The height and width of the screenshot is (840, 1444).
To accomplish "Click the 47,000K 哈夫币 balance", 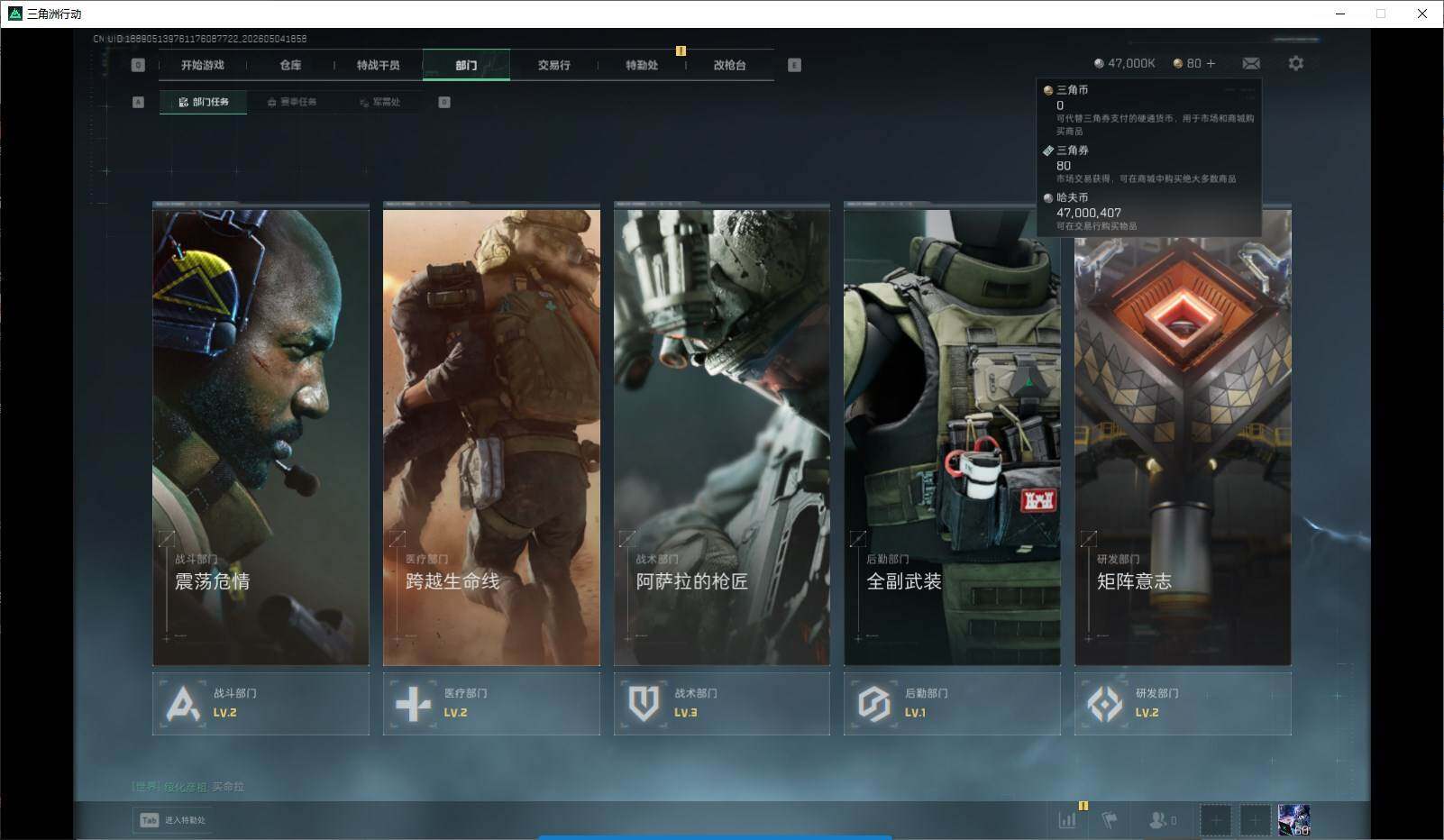I will 1124,63.
